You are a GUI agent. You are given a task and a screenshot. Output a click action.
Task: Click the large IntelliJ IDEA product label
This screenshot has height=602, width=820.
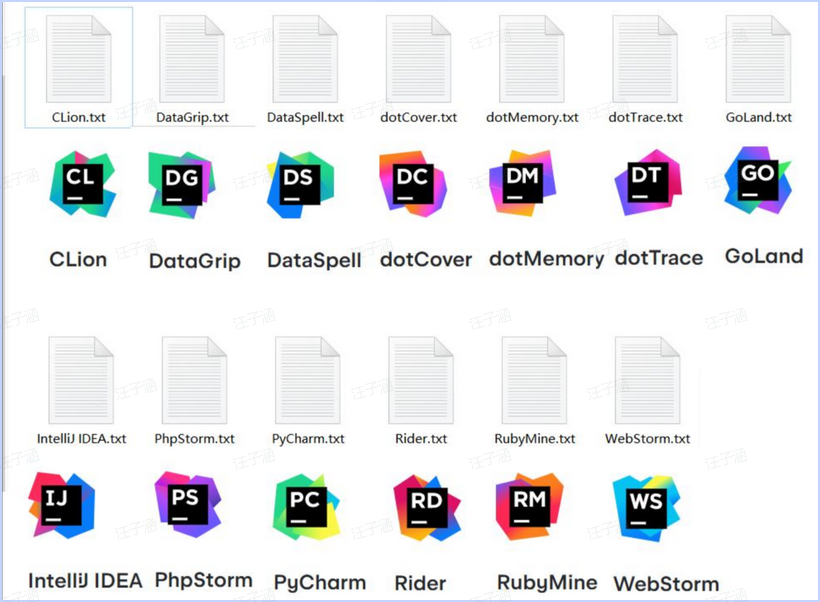click(x=85, y=581)
